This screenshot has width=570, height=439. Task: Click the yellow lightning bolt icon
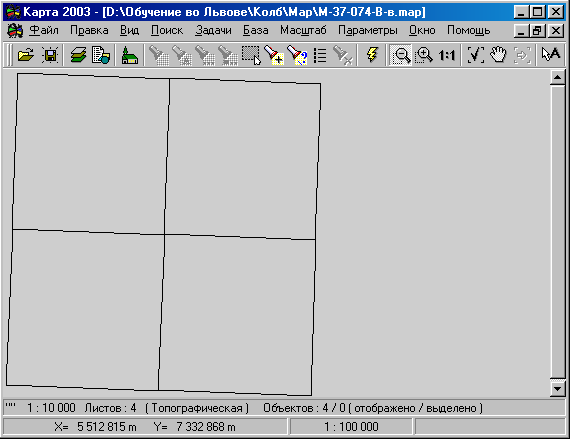point(372,55)
